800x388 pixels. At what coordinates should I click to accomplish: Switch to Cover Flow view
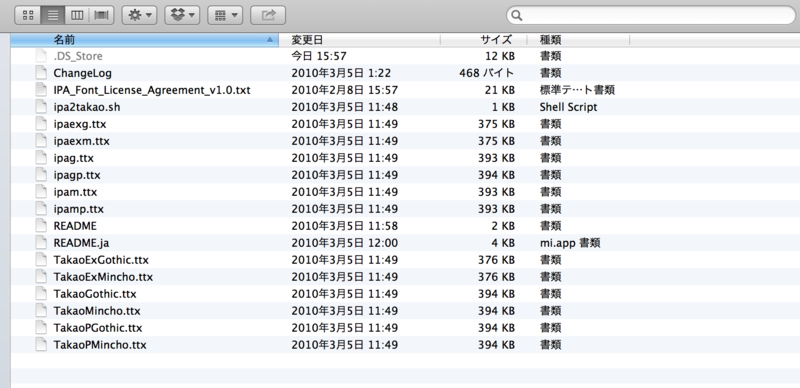(x=102, y=15)
